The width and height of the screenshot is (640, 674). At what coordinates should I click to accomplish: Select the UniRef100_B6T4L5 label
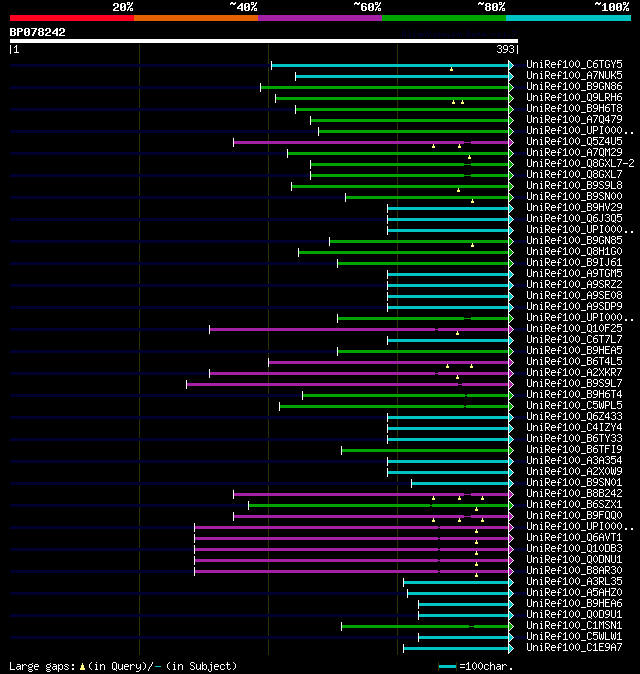(574, 362)
